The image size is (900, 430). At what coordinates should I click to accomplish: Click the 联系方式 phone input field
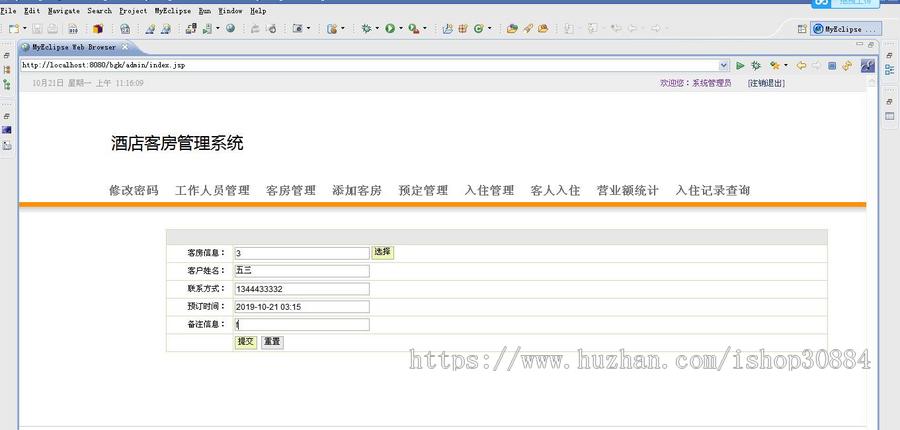click(302, 289)
